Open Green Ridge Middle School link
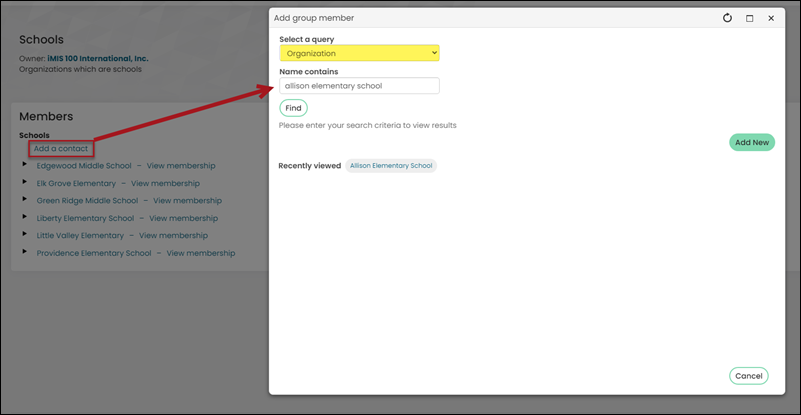 (87, 201)
